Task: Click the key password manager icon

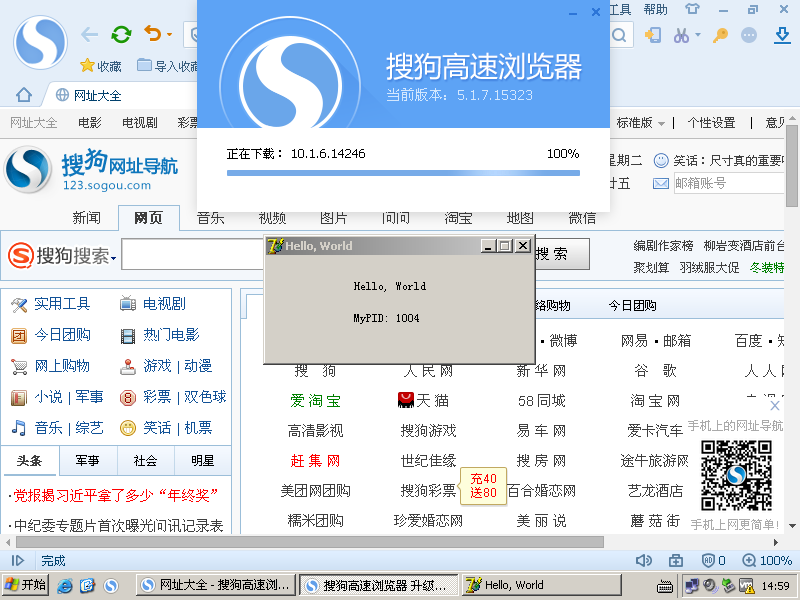Action: pyautogui.click(x=720, y=35)
